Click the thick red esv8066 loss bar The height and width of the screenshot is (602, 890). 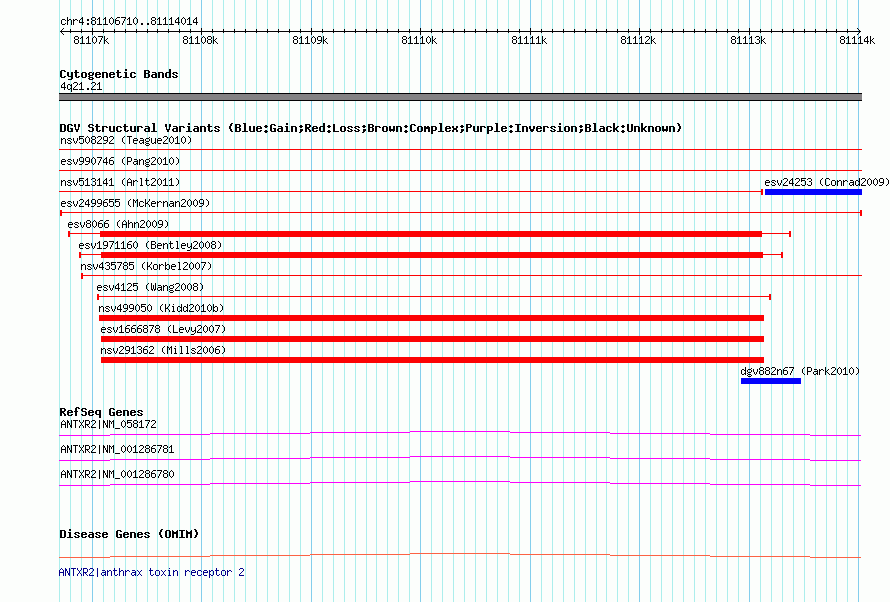pyautogui.click(x=431, y=234)
